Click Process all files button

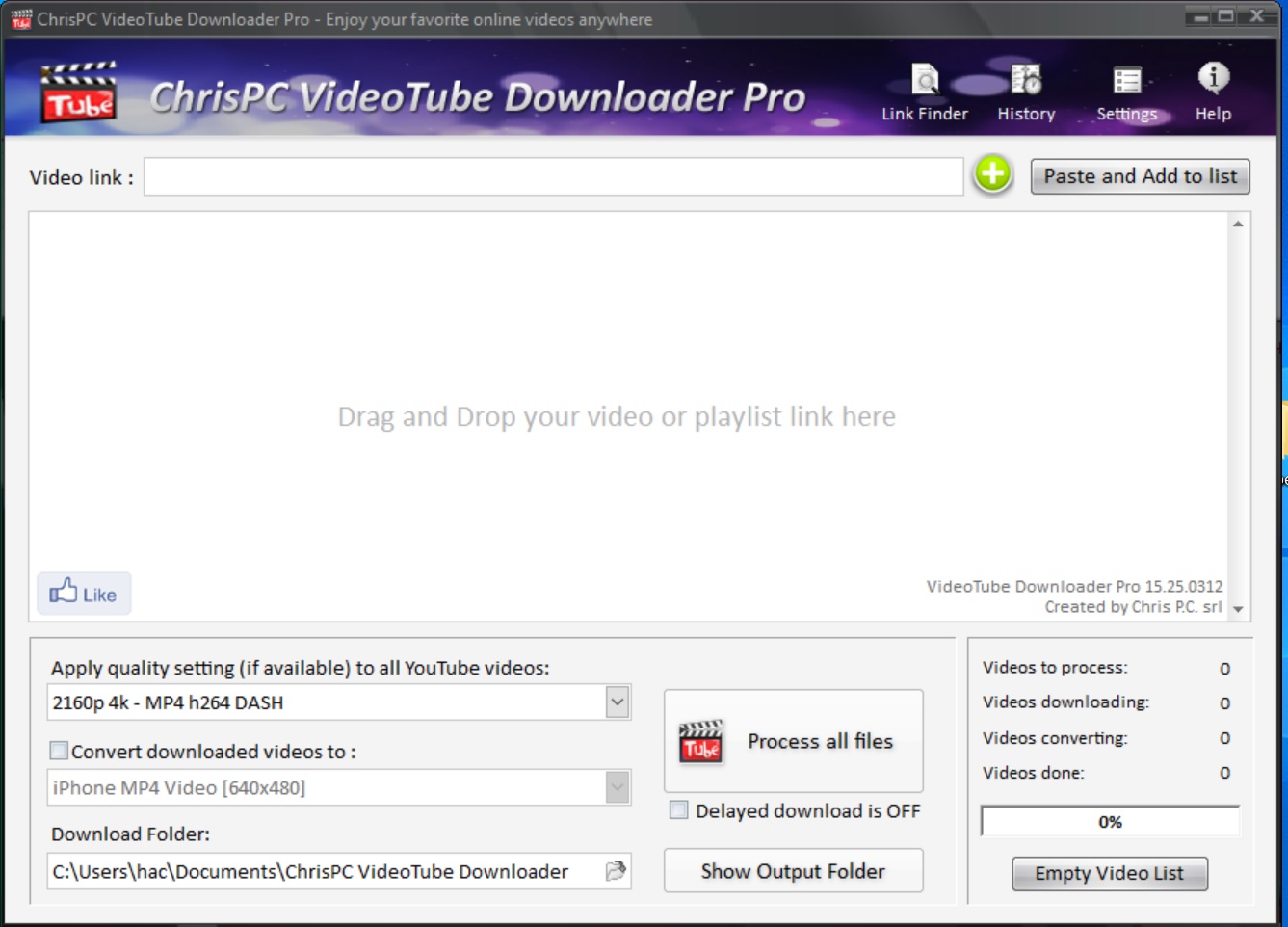pos(793,741)
